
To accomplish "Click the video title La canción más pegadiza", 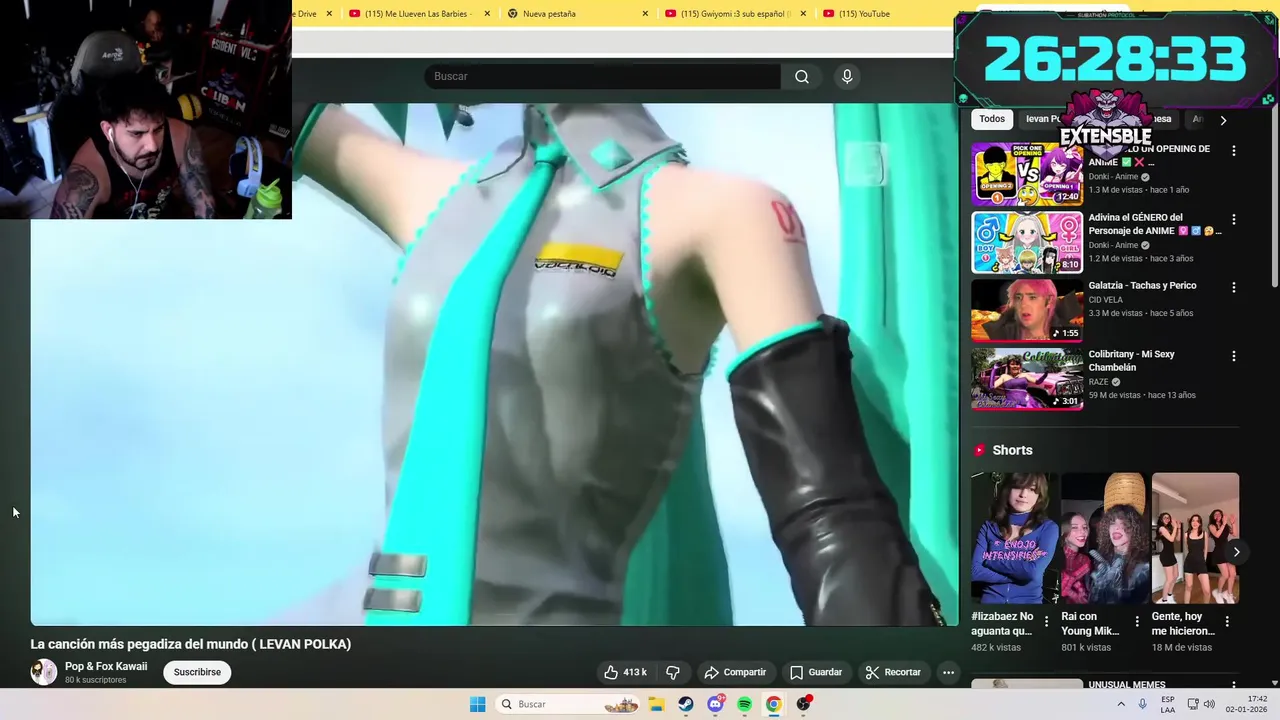I will coord(191,644).
